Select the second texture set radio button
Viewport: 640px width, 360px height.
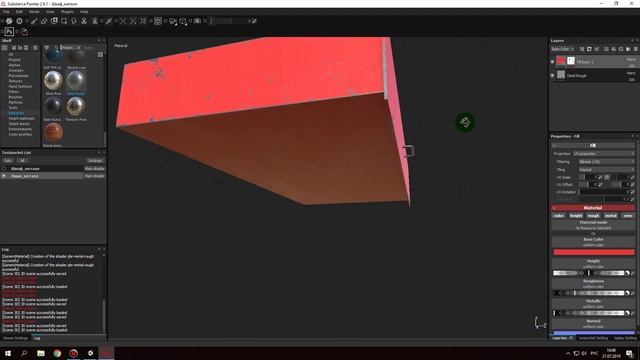(x=4, y=176)
